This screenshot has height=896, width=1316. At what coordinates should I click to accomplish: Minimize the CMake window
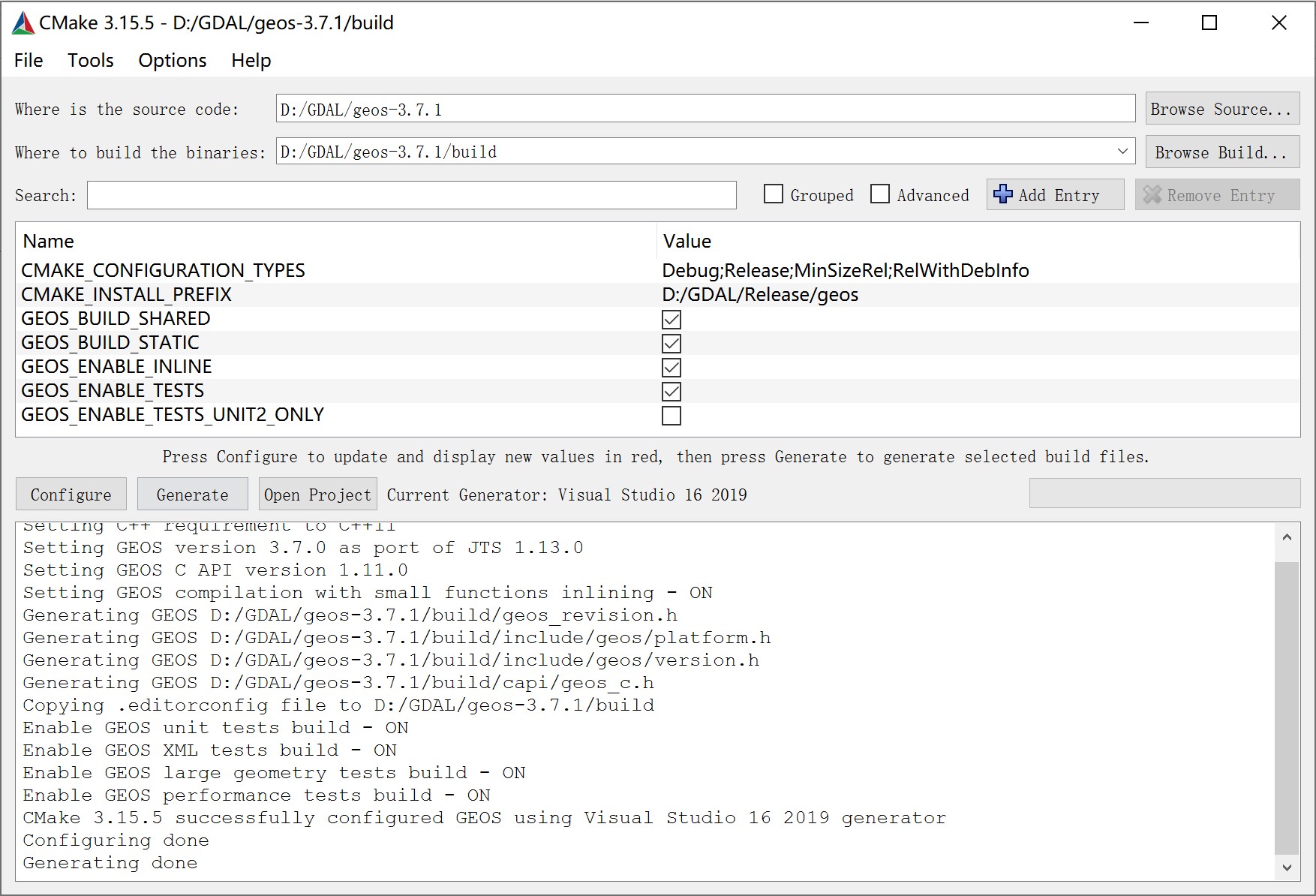pyautogui.click(x=1141, y=23)
